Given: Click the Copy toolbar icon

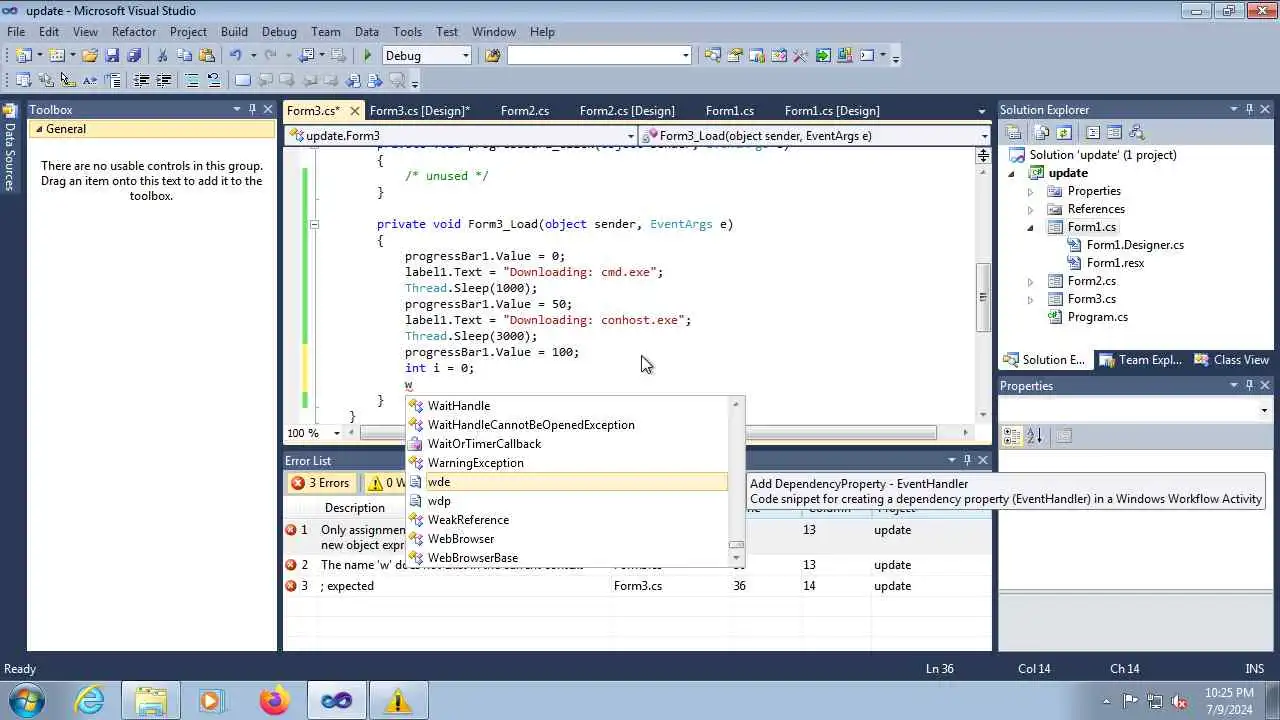Looking at the screenshot, I should [185, 56].
